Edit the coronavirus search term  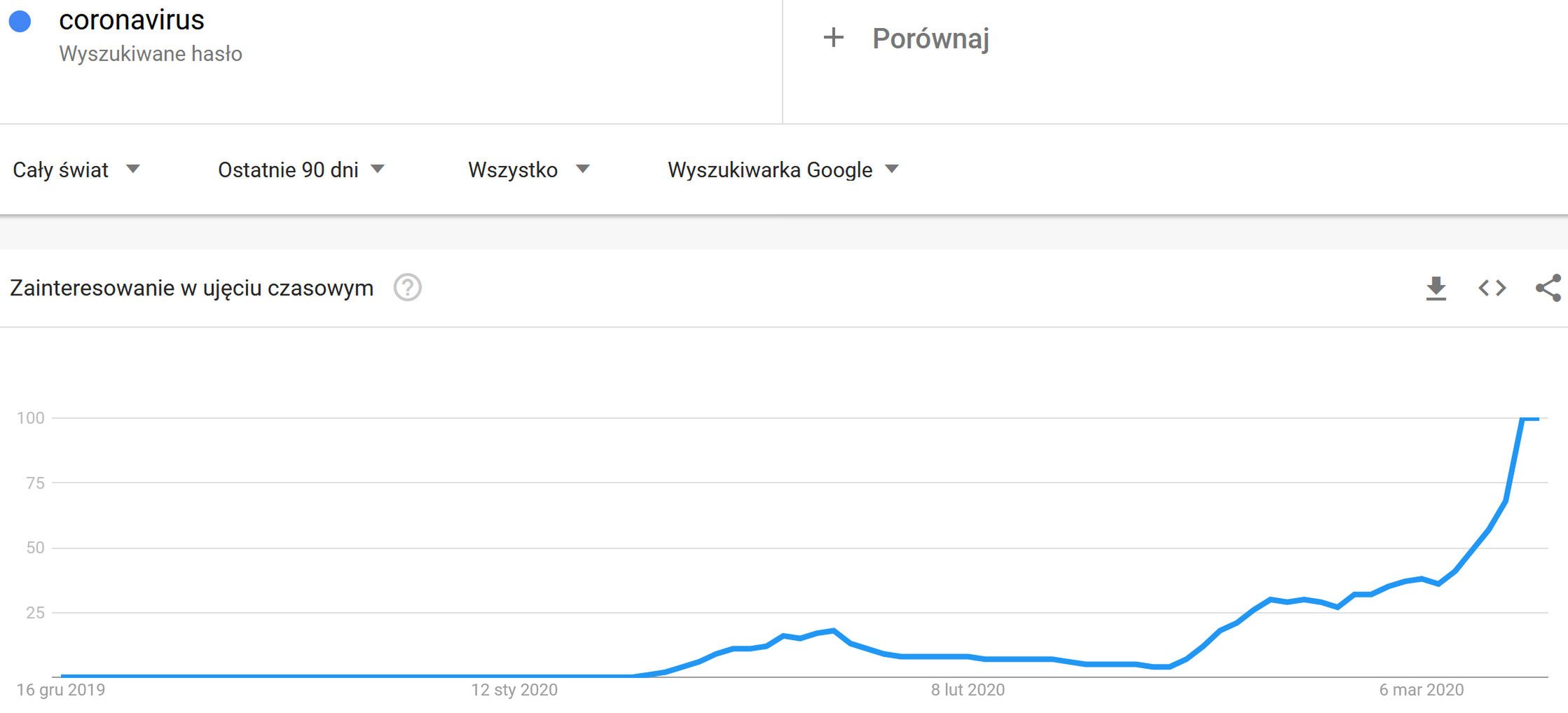click(x=132, y=20)
